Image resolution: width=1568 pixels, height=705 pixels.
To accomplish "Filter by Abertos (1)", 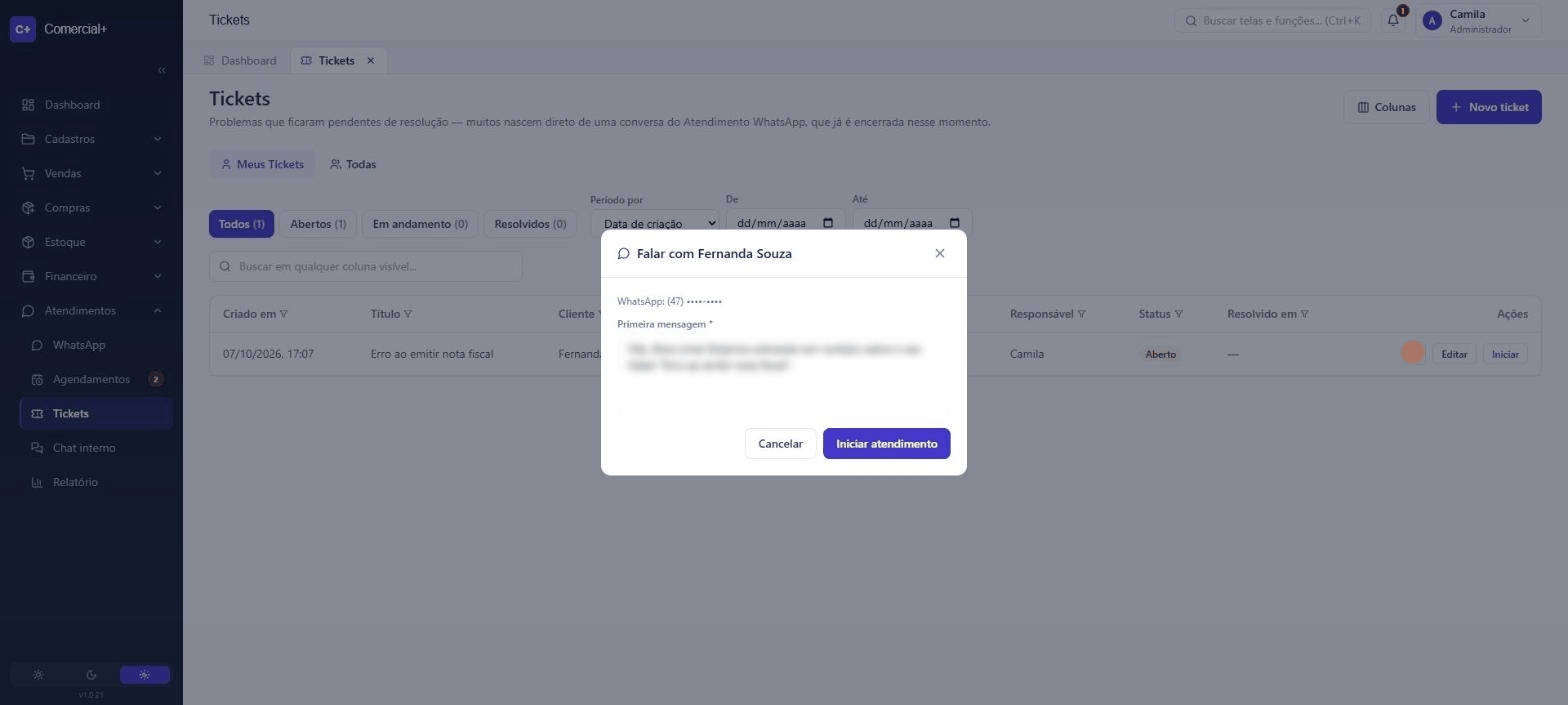I will (318, 224).
